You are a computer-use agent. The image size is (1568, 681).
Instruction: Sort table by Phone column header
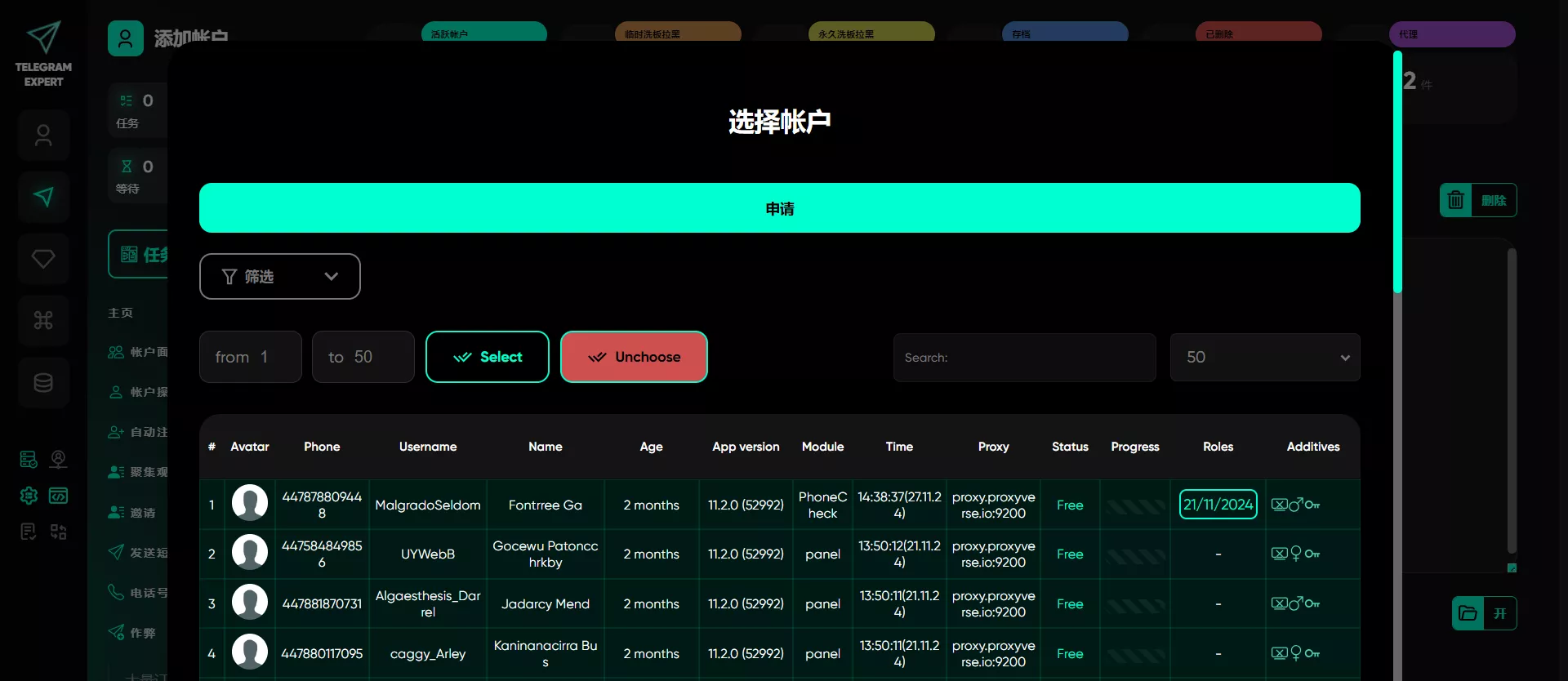(322, 447)
